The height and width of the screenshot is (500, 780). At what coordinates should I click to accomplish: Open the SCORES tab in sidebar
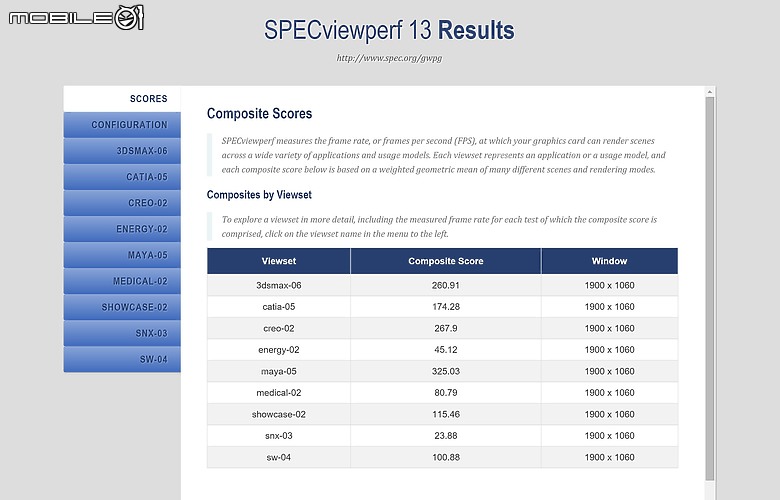pyautogui.click(x=122, y=99)
